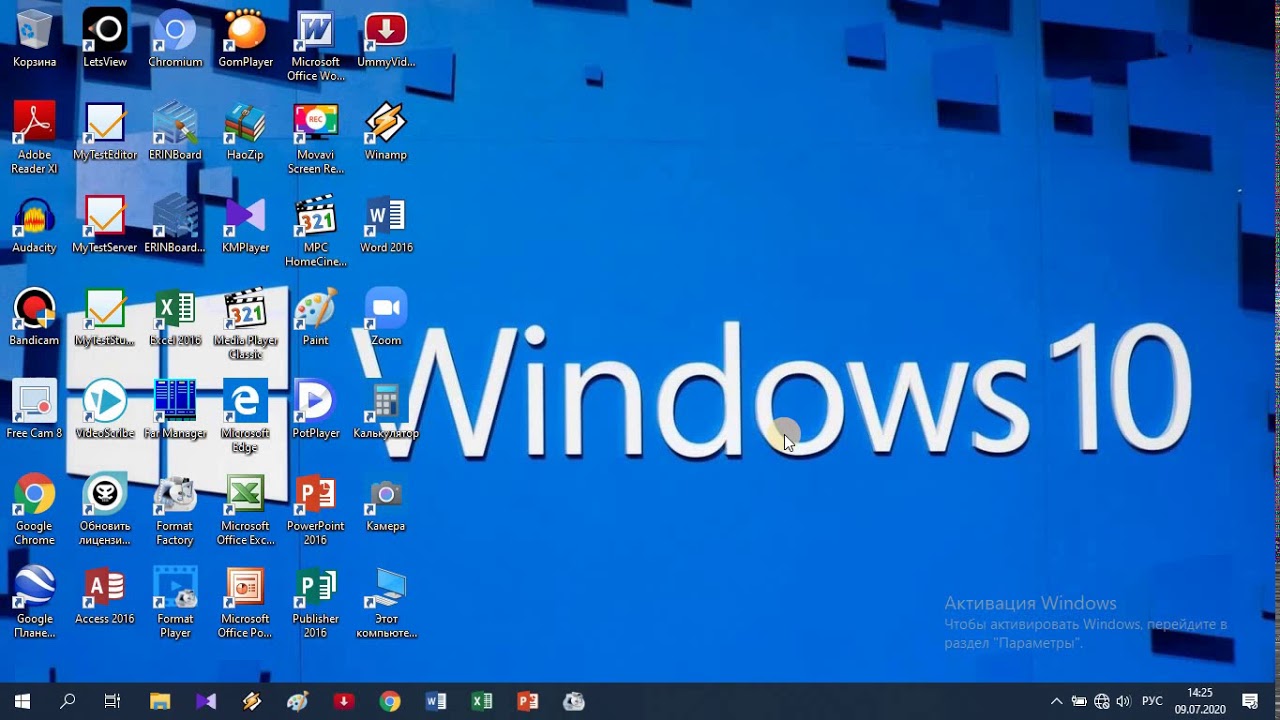1280x720 pixels.
Task: Select the Bandicam desktop icon
Action: tap(34, 317)
